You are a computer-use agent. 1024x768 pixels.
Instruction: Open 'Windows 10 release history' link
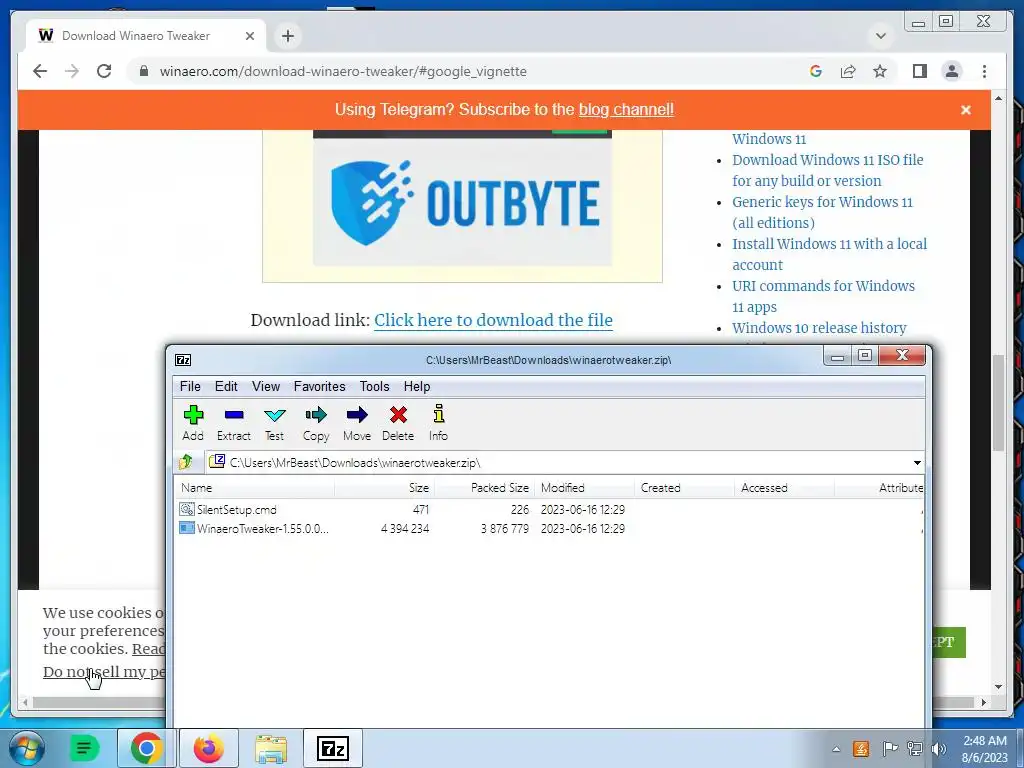[819, 328]
